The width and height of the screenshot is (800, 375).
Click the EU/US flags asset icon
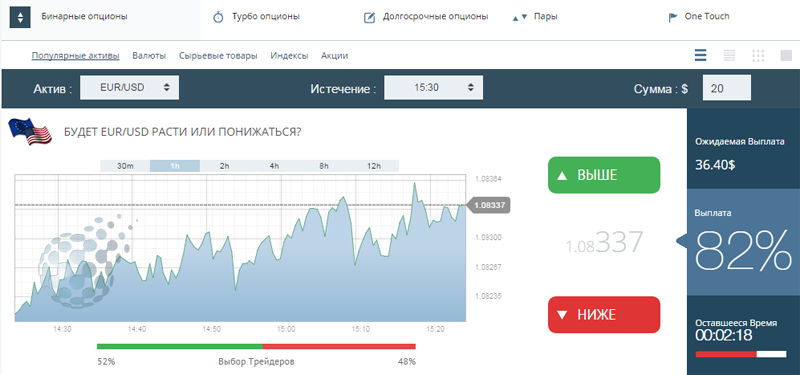pos(30,131)
